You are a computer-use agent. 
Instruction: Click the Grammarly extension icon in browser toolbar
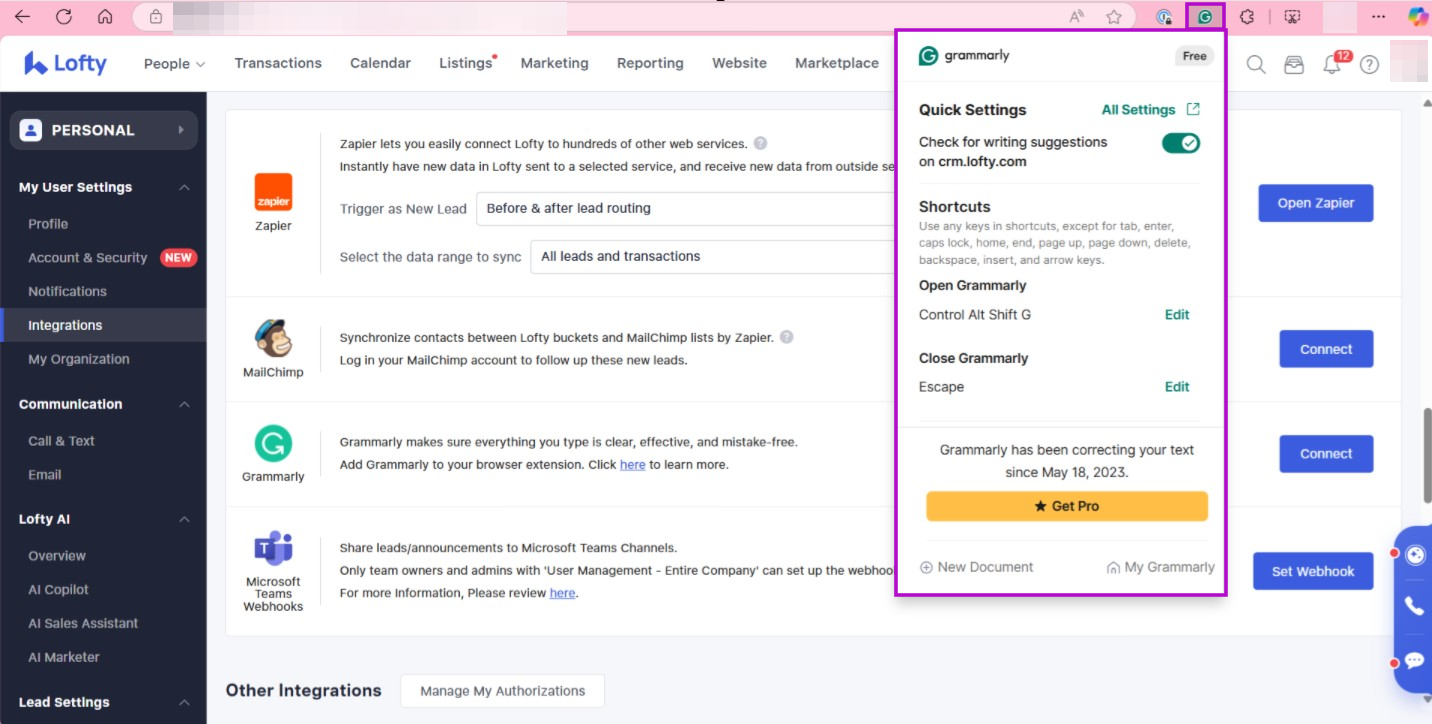coord(1205,17)
